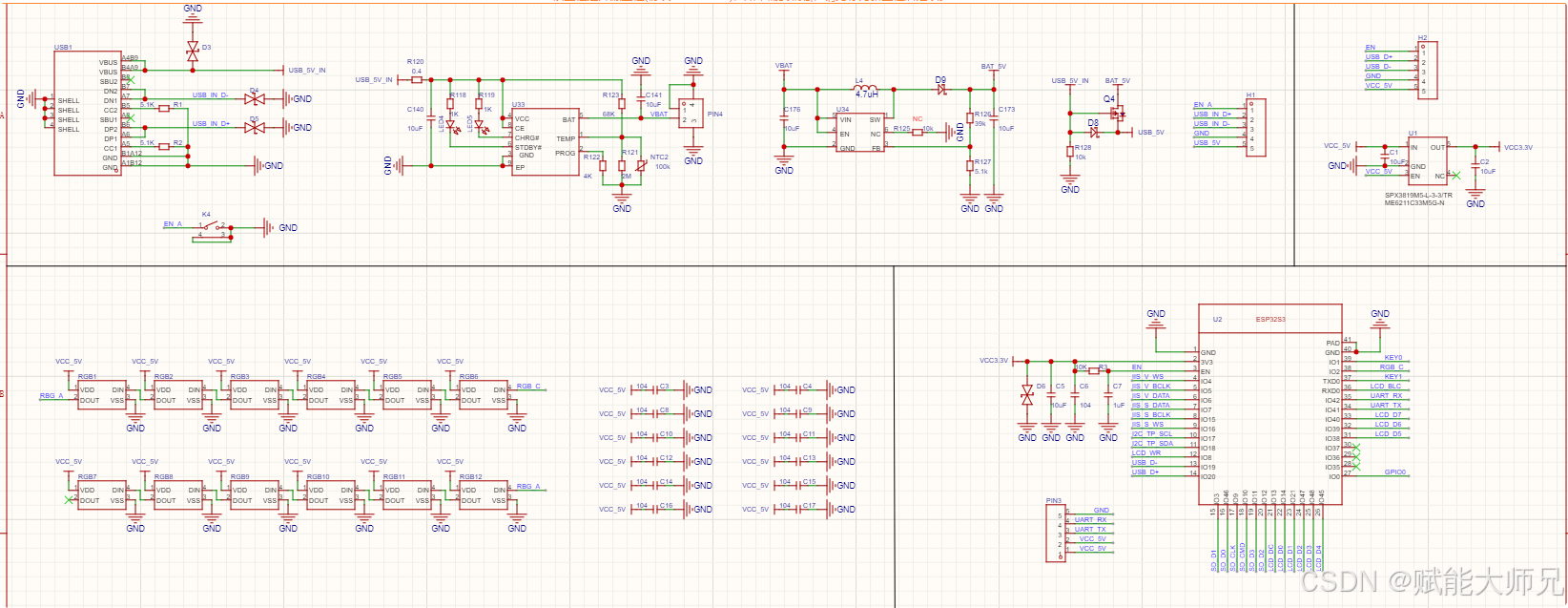Click the LCD_WR net label

pyautogui.click(x=1146, y=453)
